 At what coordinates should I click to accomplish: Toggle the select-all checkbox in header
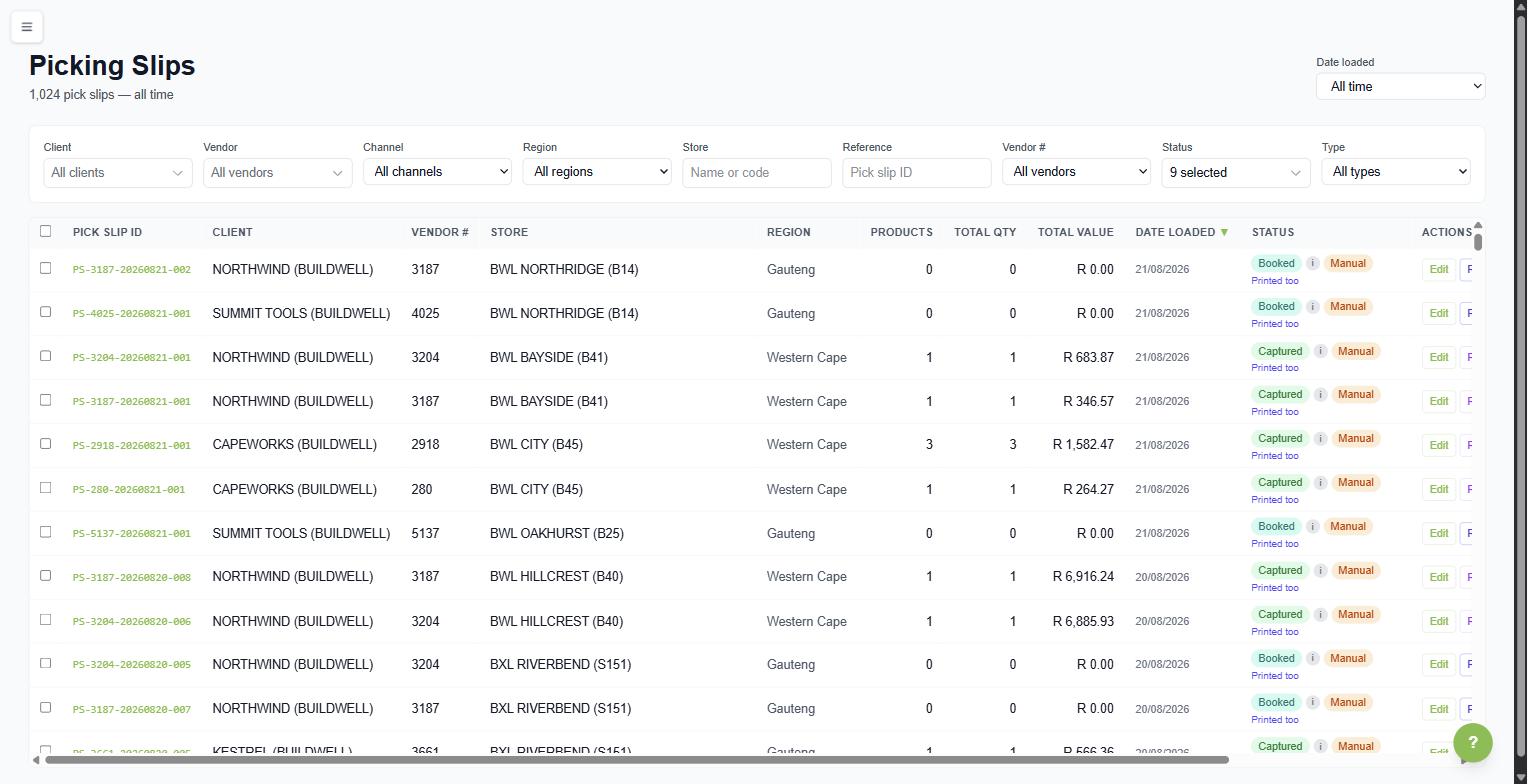pyautogui.click(x=45, y=231)
